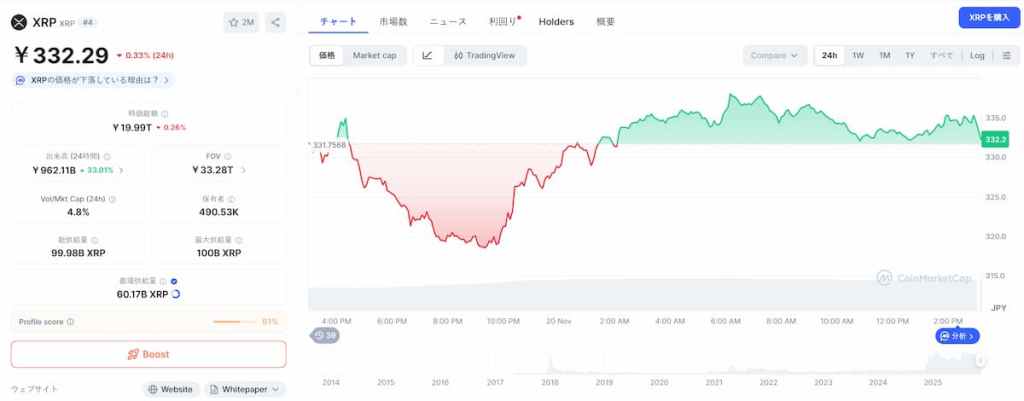Click the #4 rank badge

click(x=88, y=22)
